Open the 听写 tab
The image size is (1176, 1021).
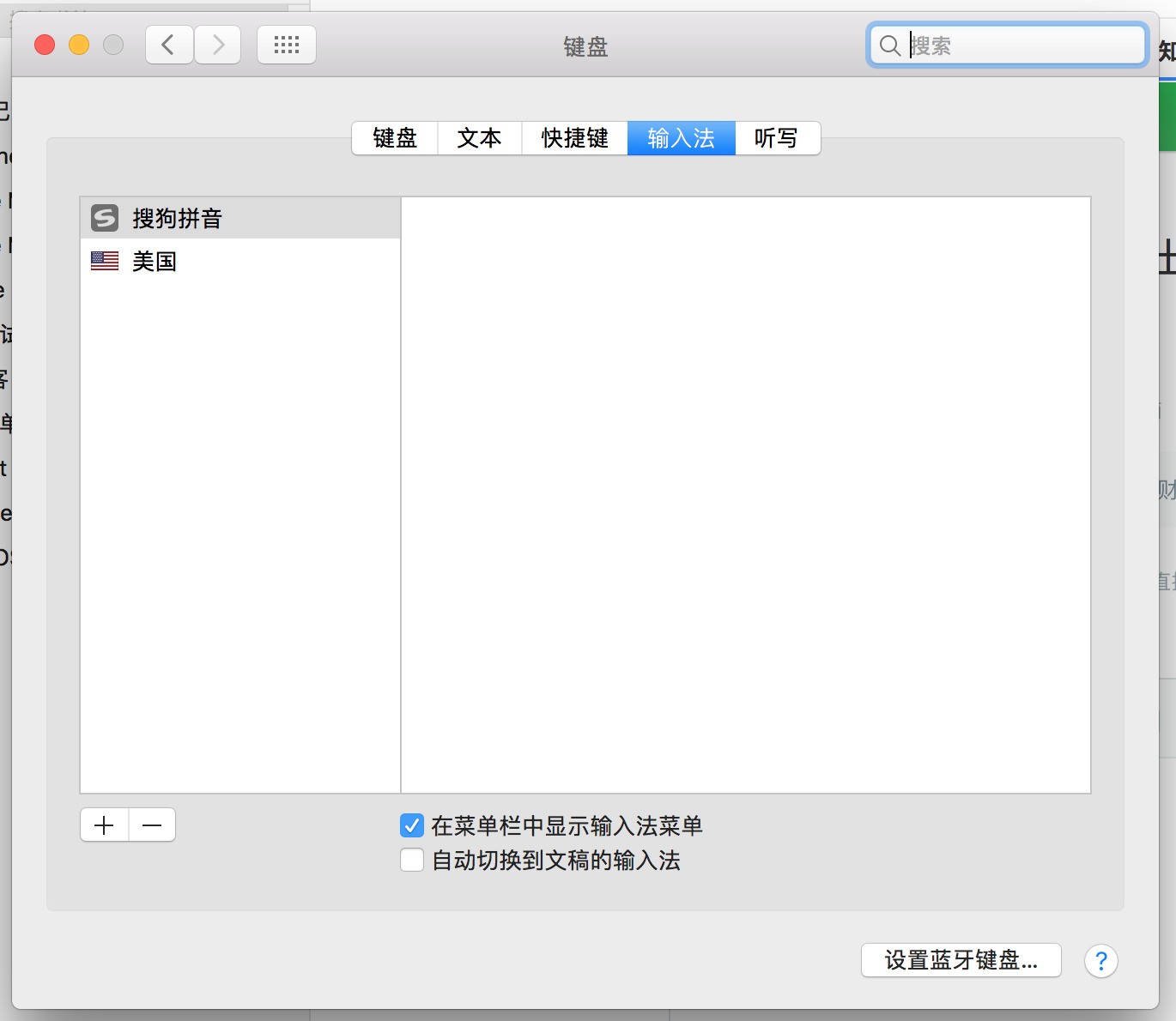[x=777, y=138]
